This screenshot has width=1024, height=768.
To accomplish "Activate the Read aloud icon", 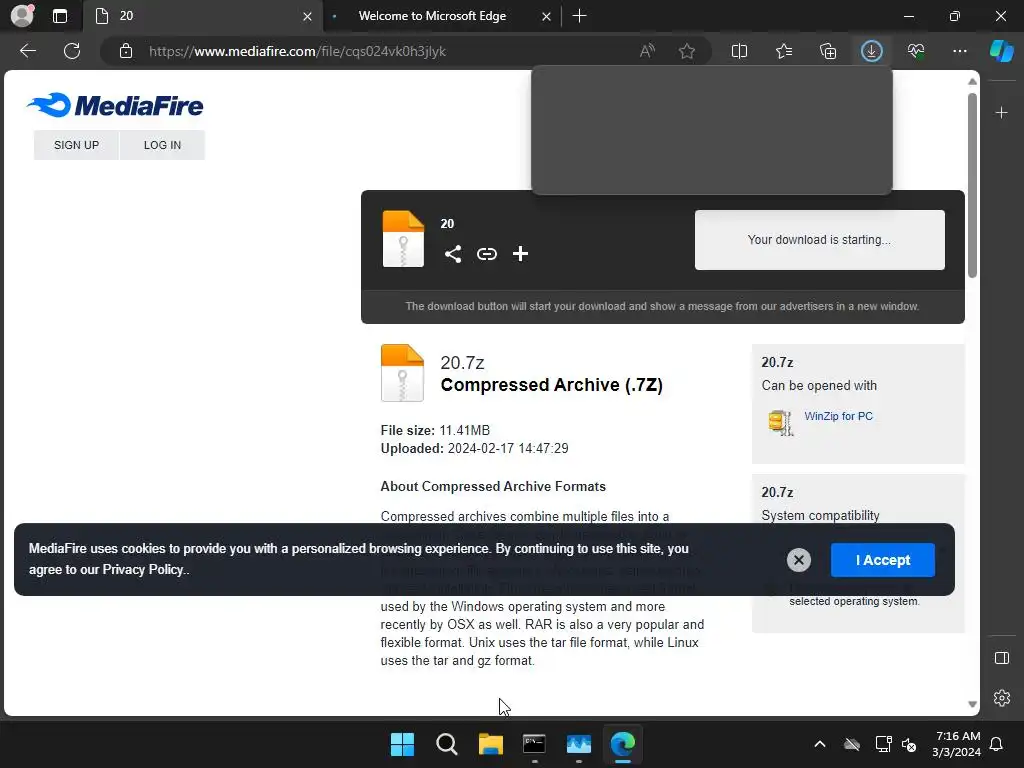I will pyautogui.click(x=647, y=51).
